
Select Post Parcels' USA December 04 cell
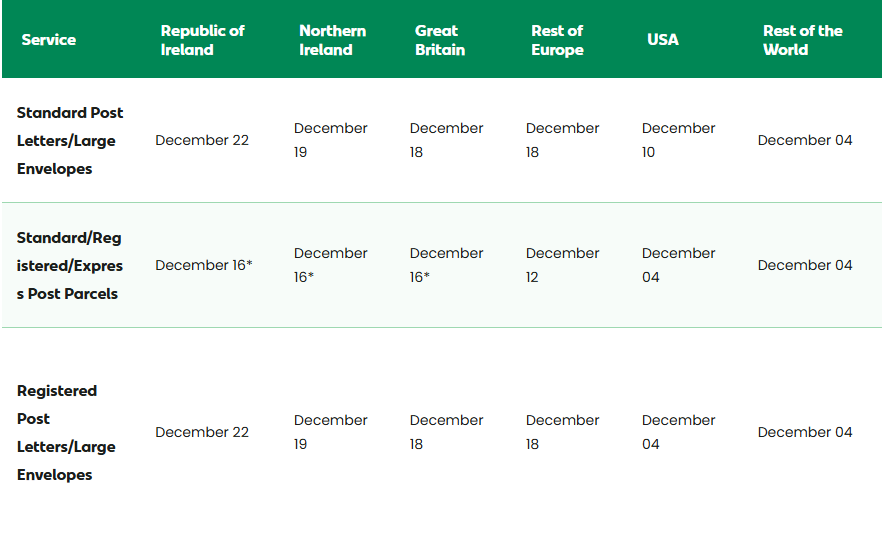point(678,265)
